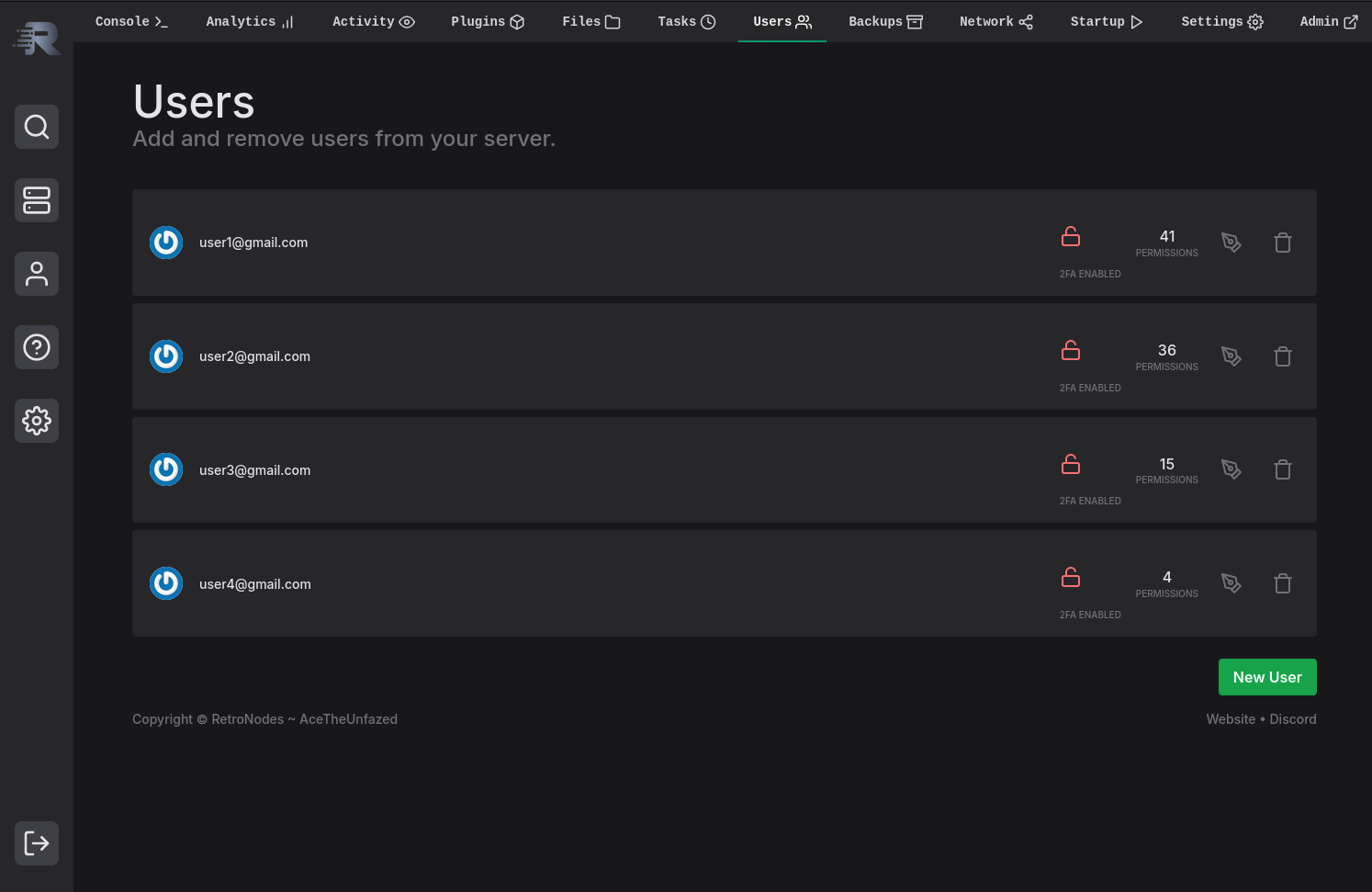Edit permissions for user4@gmail.com
Screen dimensions: 1372x892
[x=1231, y=583]
